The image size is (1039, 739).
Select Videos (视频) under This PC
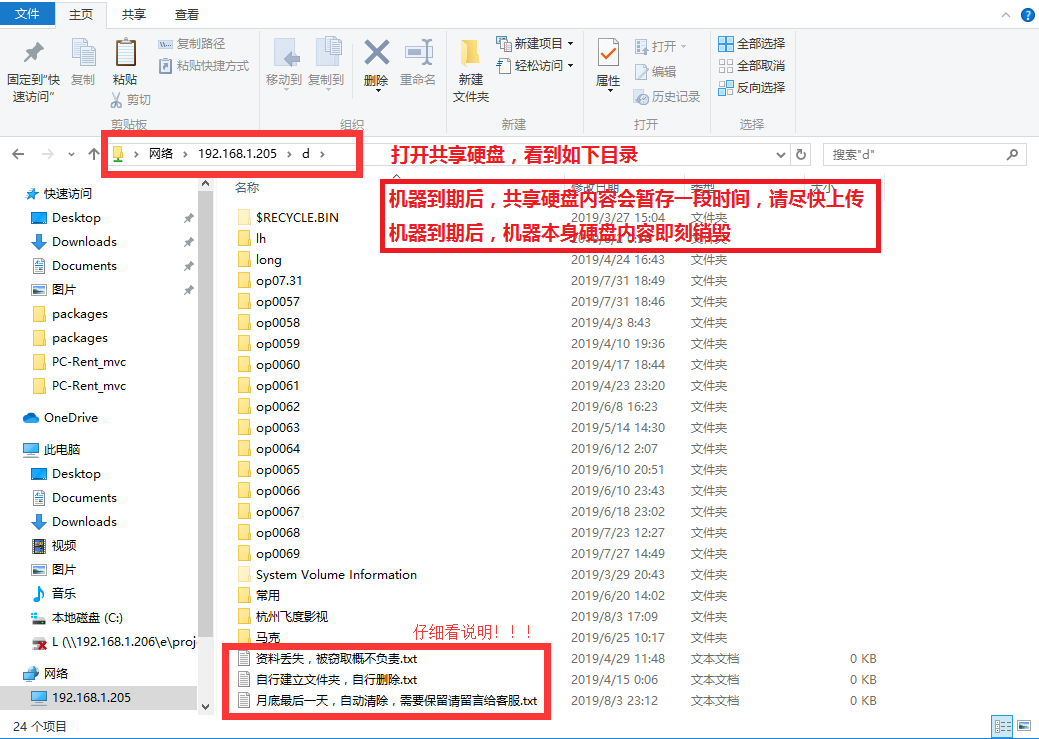(x=54, y=545)
